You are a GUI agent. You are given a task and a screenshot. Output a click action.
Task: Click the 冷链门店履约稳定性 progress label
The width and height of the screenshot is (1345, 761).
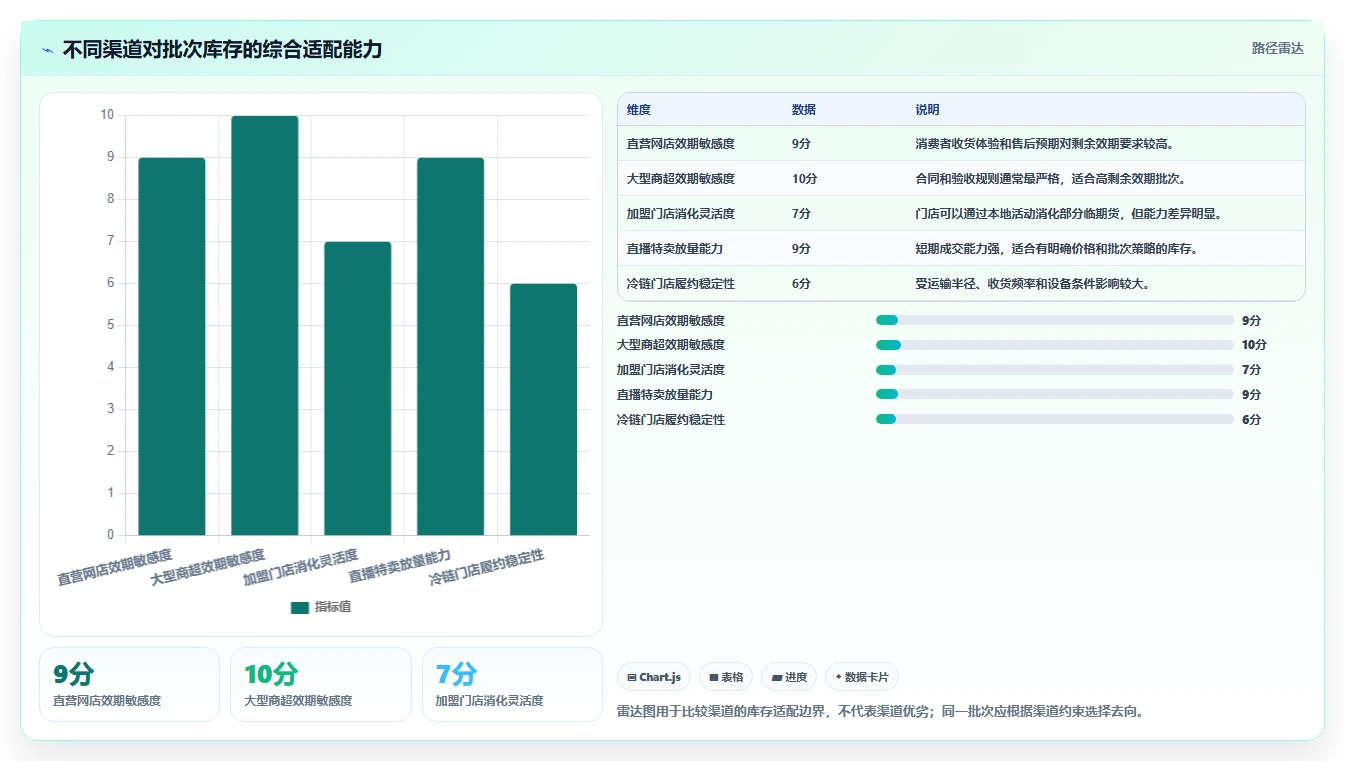pos(671,419)
